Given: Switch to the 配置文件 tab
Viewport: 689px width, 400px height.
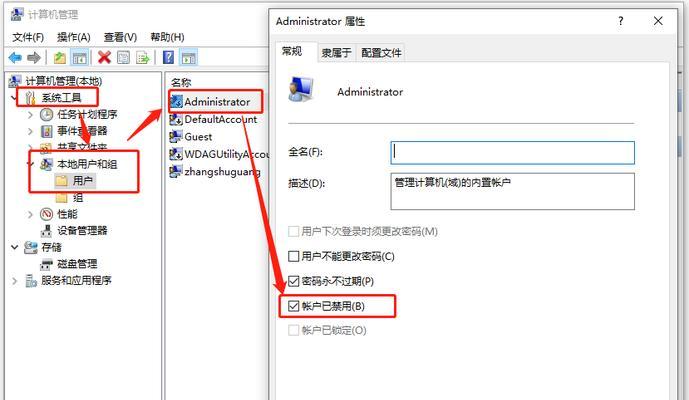Looking at the screenshot, I should [x=381, y=53].
